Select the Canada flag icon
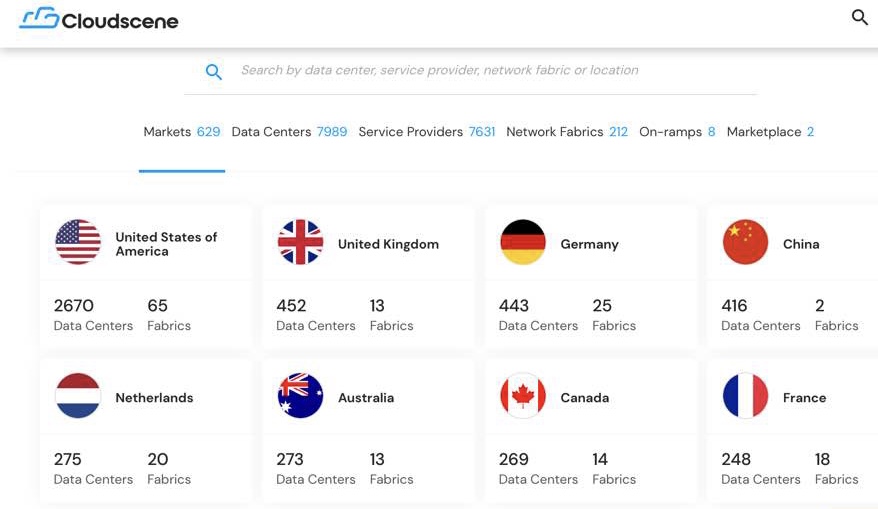This screenshot has height=509, width=878. coord(522,395)
